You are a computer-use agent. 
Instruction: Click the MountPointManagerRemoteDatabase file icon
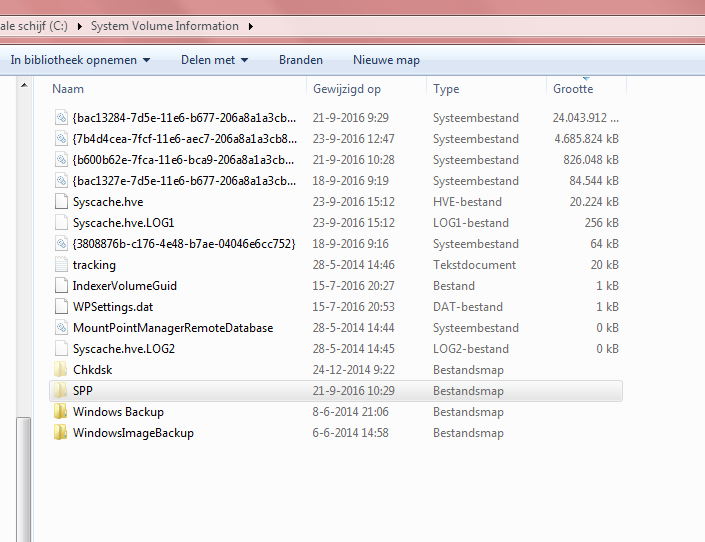pyautogui.click(x=61, y=327)
